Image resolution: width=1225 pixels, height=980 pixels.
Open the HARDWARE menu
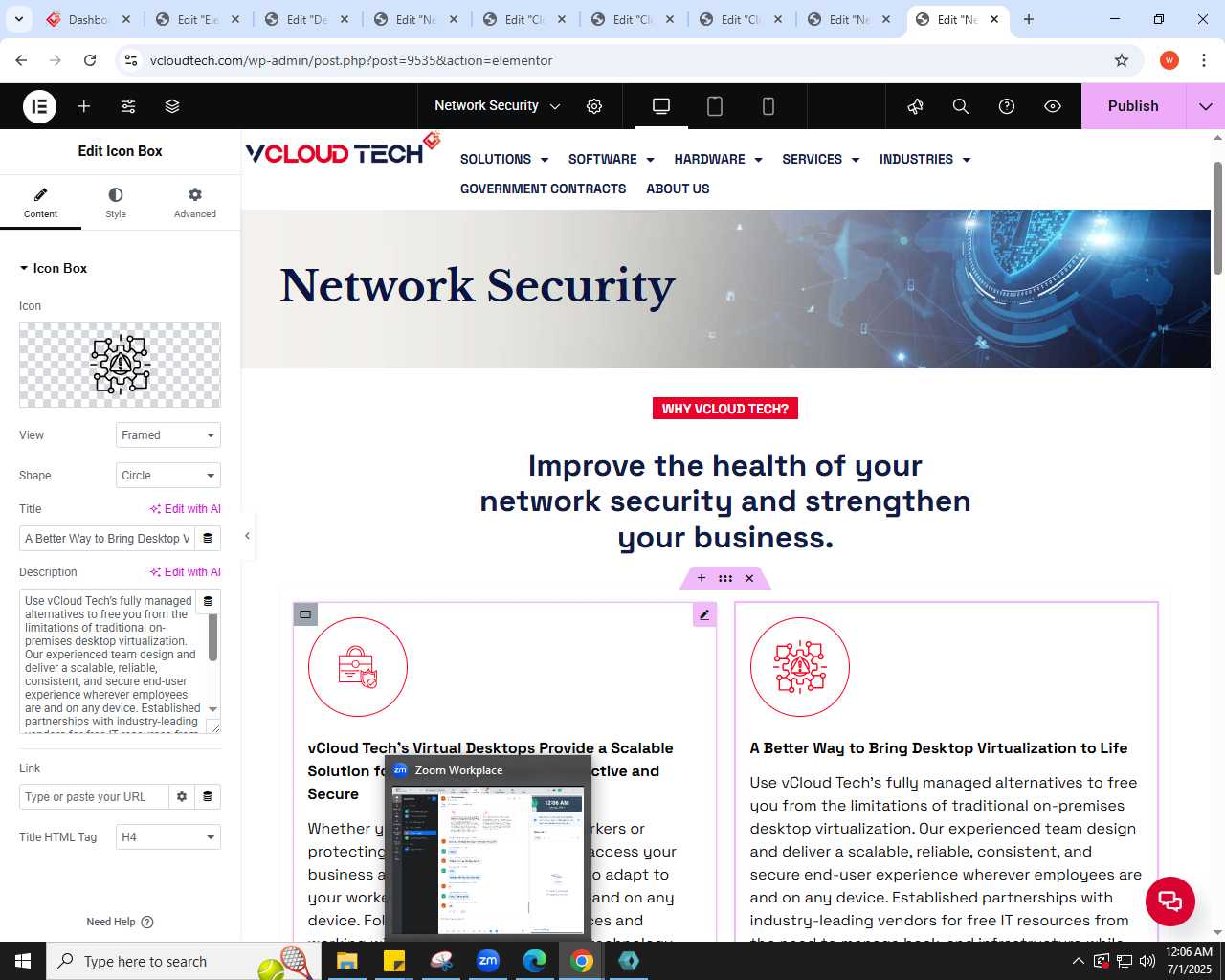719,160
